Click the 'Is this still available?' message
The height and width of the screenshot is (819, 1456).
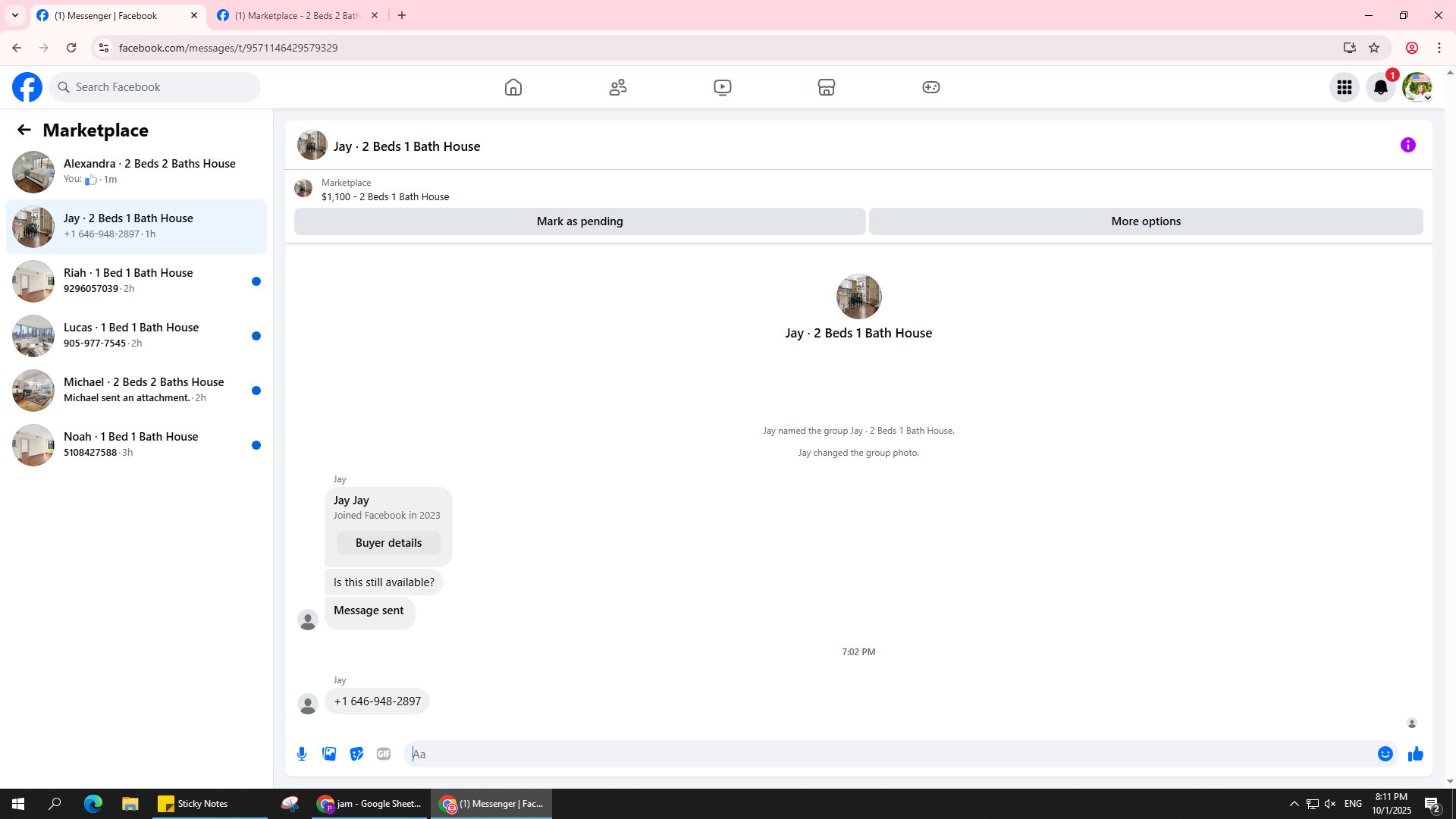pyautogui.click(x=384, y=582)
